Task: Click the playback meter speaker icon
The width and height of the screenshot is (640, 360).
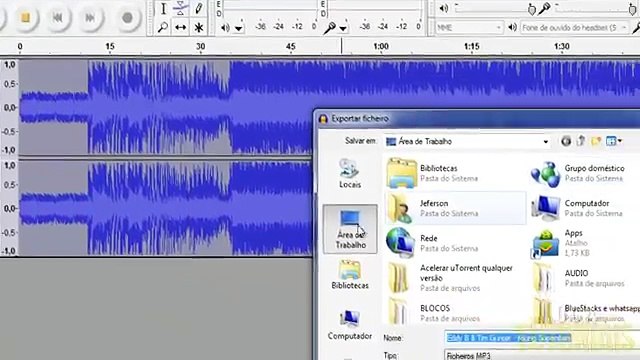Action: click(x=225, y=28)
